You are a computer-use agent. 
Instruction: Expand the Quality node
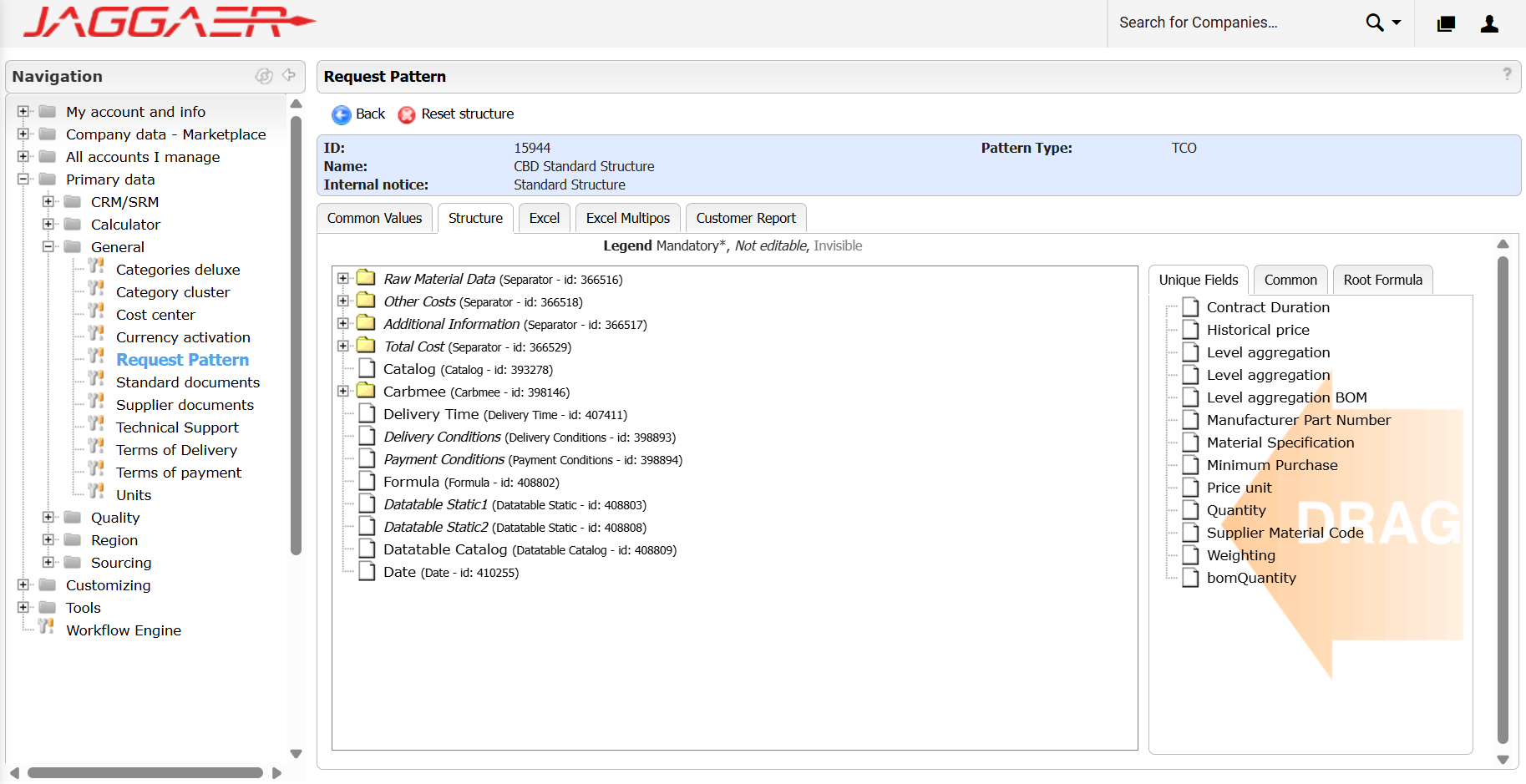point(48,517)
